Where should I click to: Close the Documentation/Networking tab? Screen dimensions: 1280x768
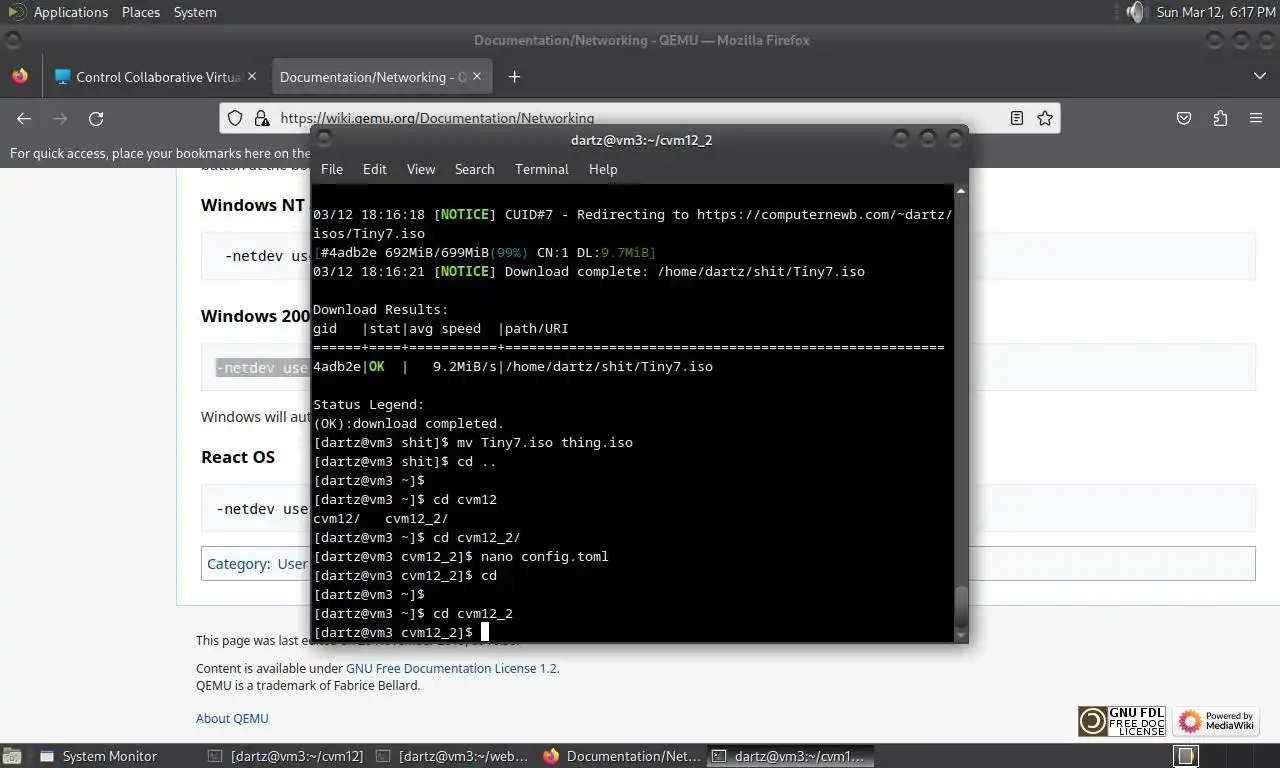click(477, 76)
